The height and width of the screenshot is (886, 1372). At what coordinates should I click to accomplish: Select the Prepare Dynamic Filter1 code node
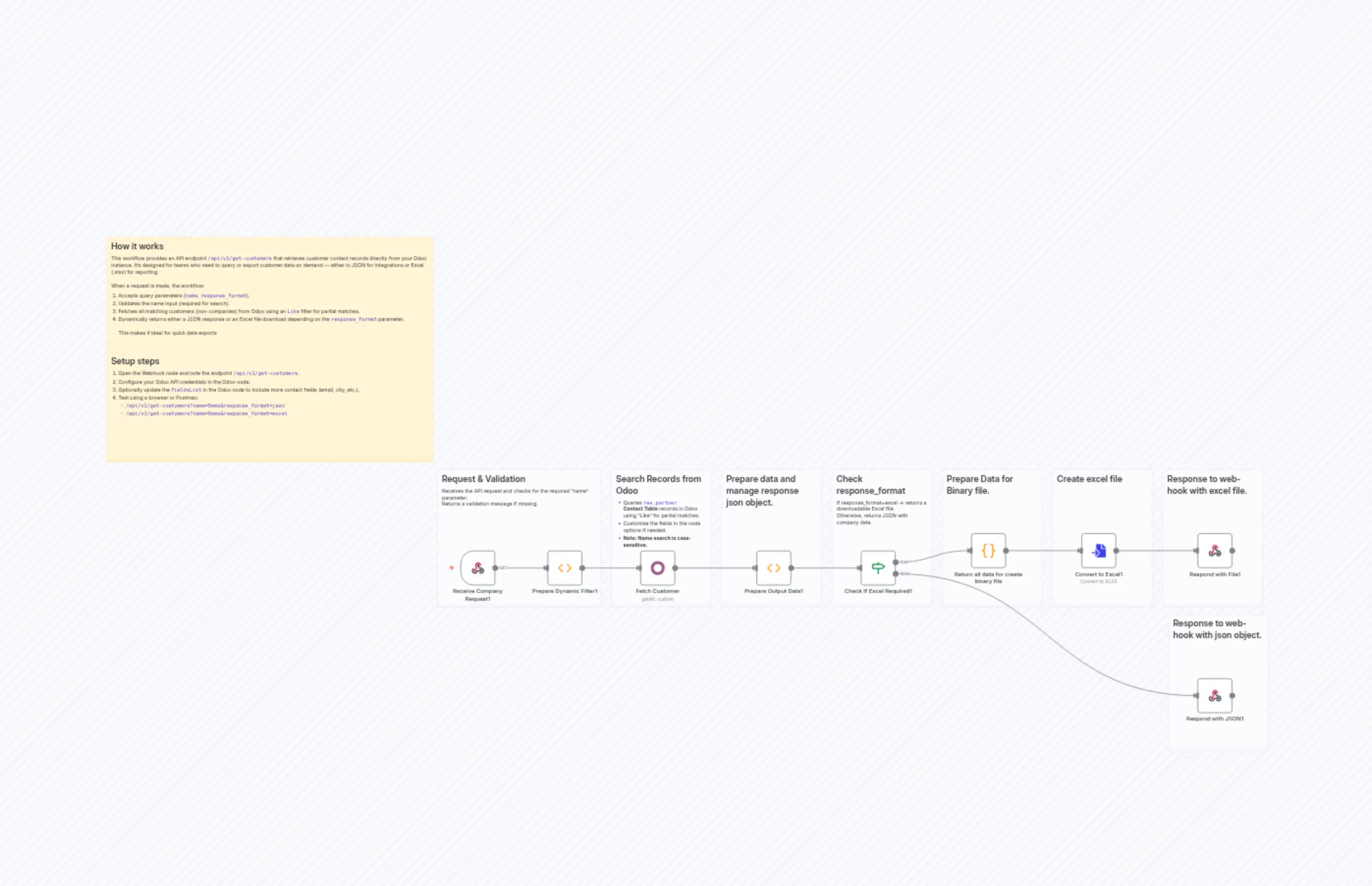click(x=565, y=567)
